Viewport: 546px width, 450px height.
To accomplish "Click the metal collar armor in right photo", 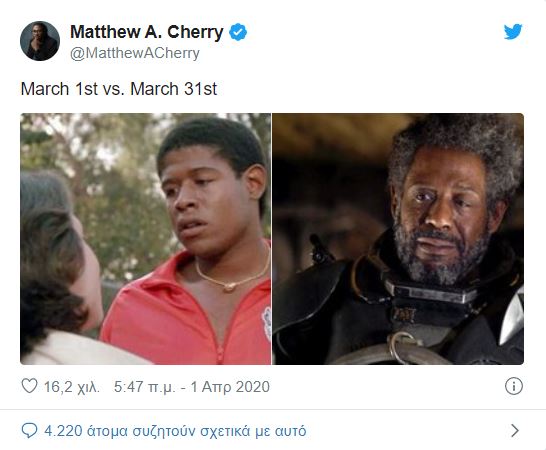I will coord(430,295).
